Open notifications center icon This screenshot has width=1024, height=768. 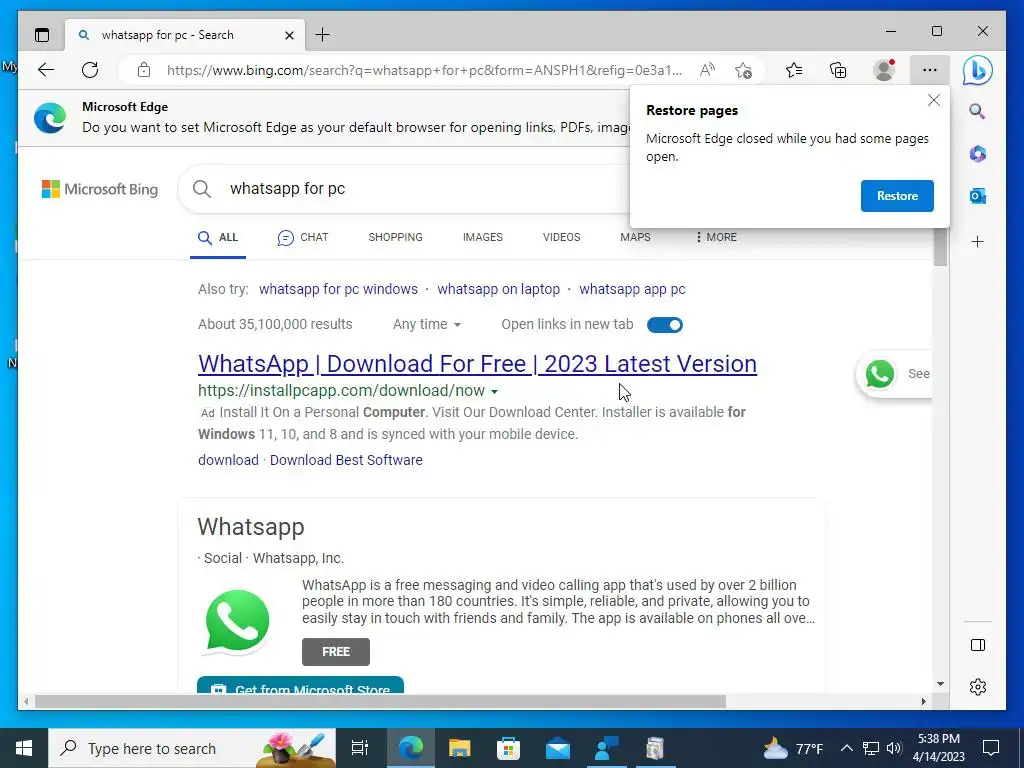tap(991, 748)
